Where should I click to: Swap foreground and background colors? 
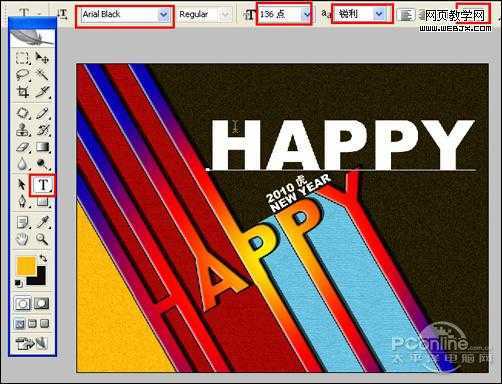tap(43, 258)
